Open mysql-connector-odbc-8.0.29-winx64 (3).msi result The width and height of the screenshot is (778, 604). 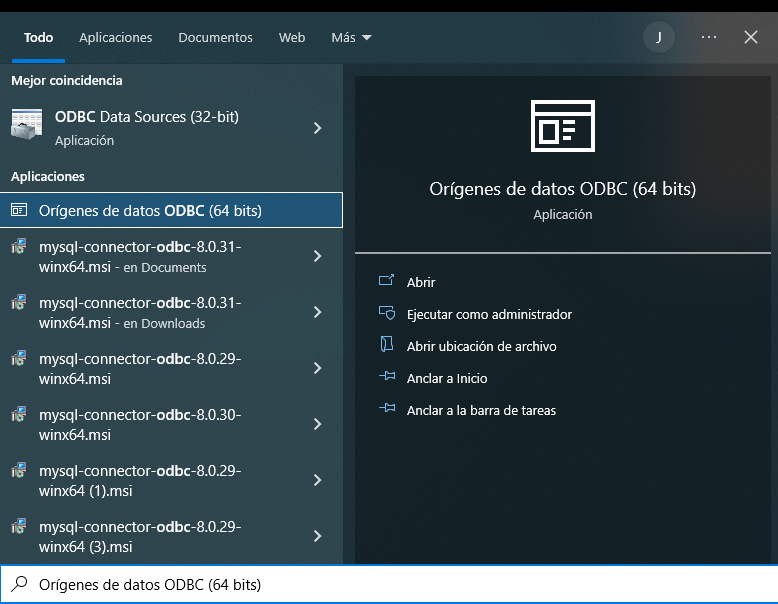click(x=171, y=537)
